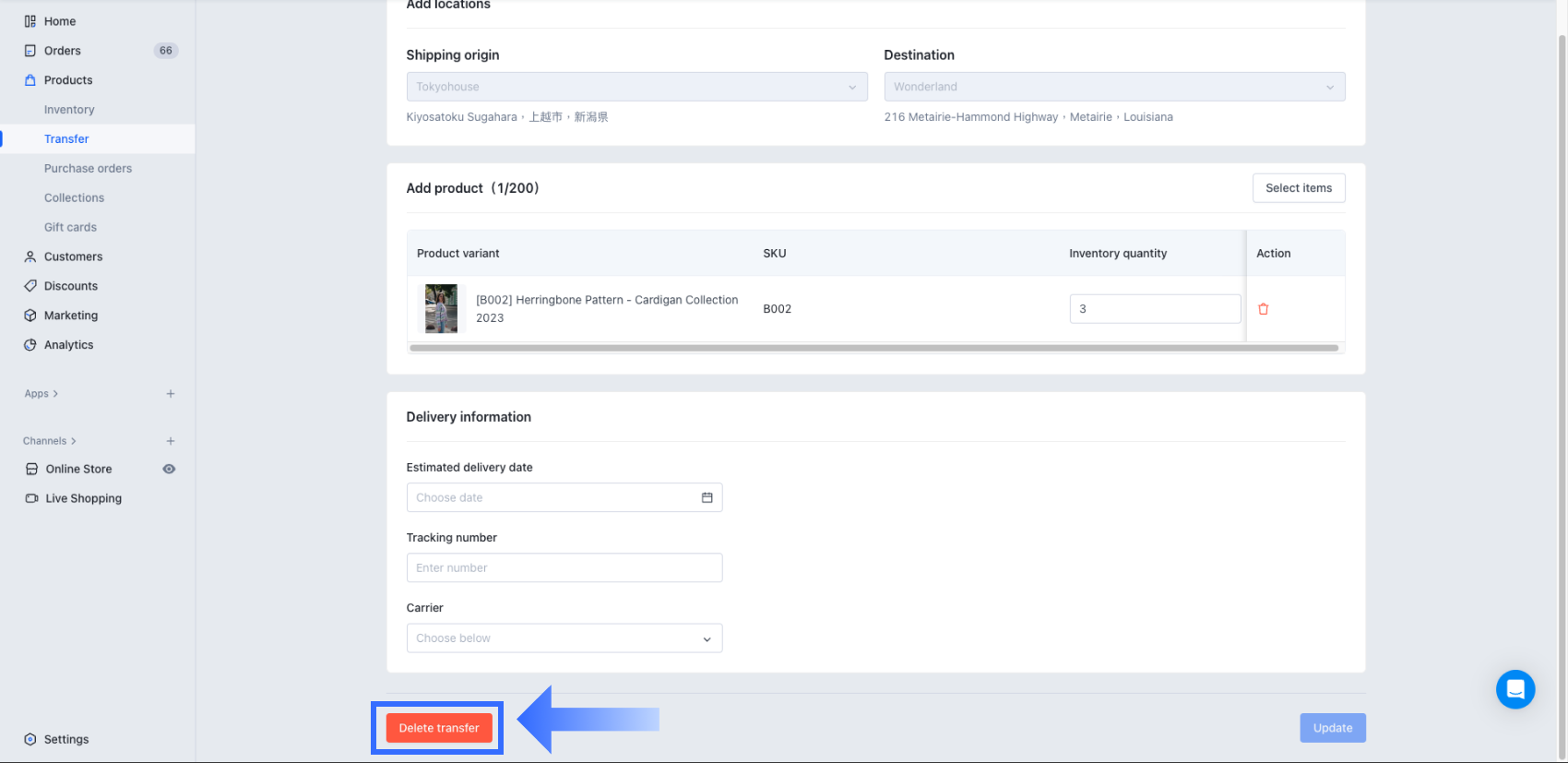The height and width of the screenshot is (763, 1568).
Task: Click the Herringbone Pattern product thumbnail
Action: [x=441, y=308]
